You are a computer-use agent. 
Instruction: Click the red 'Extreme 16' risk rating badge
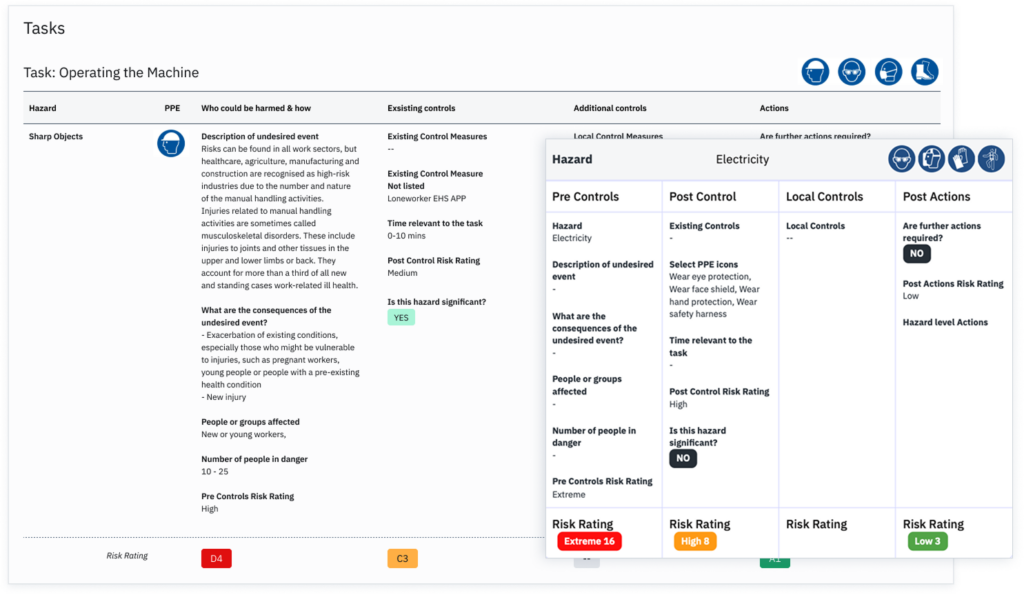point(589,541)
